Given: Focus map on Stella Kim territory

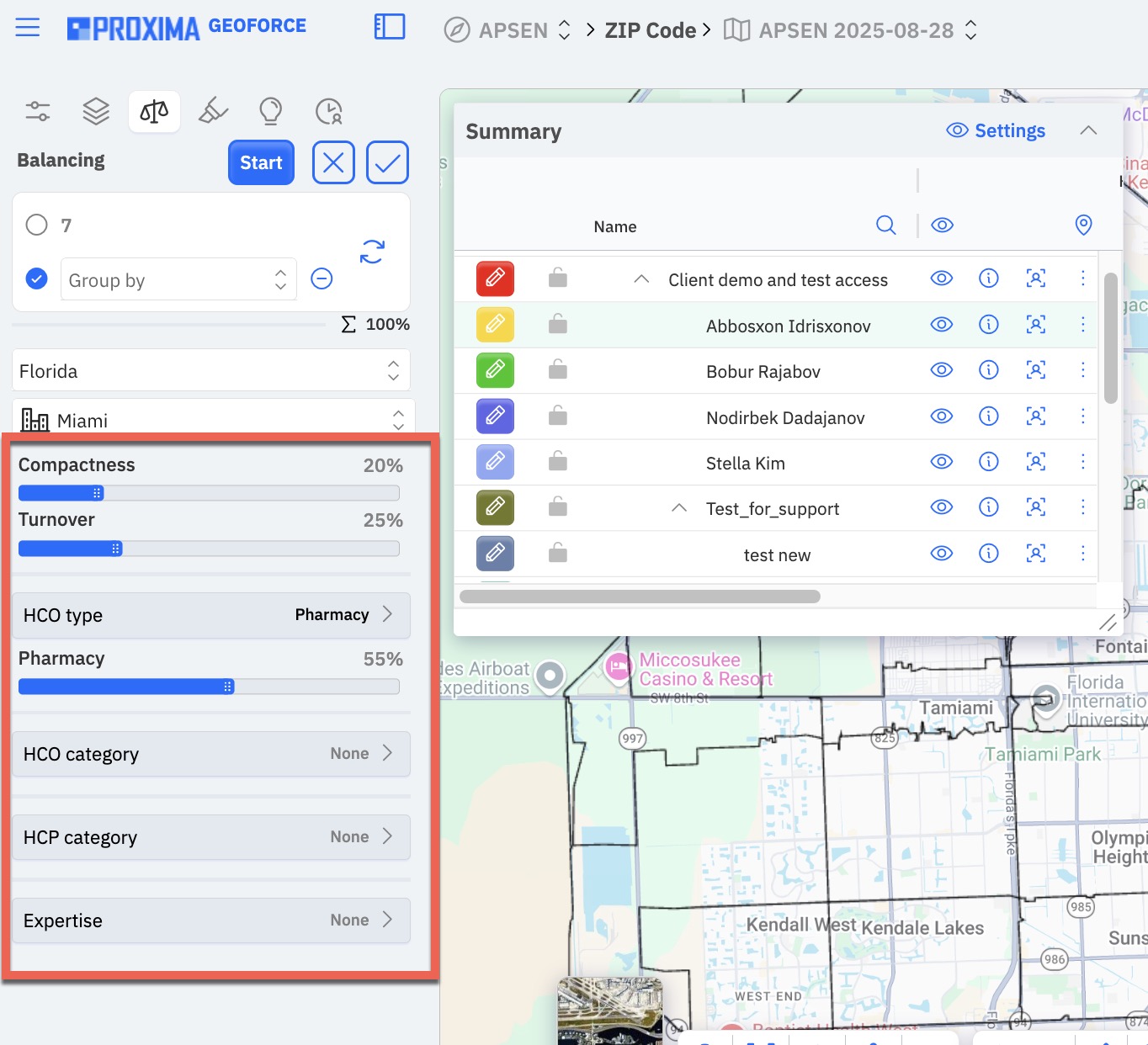Looking at the screenshot, I should click(1036, 462).
